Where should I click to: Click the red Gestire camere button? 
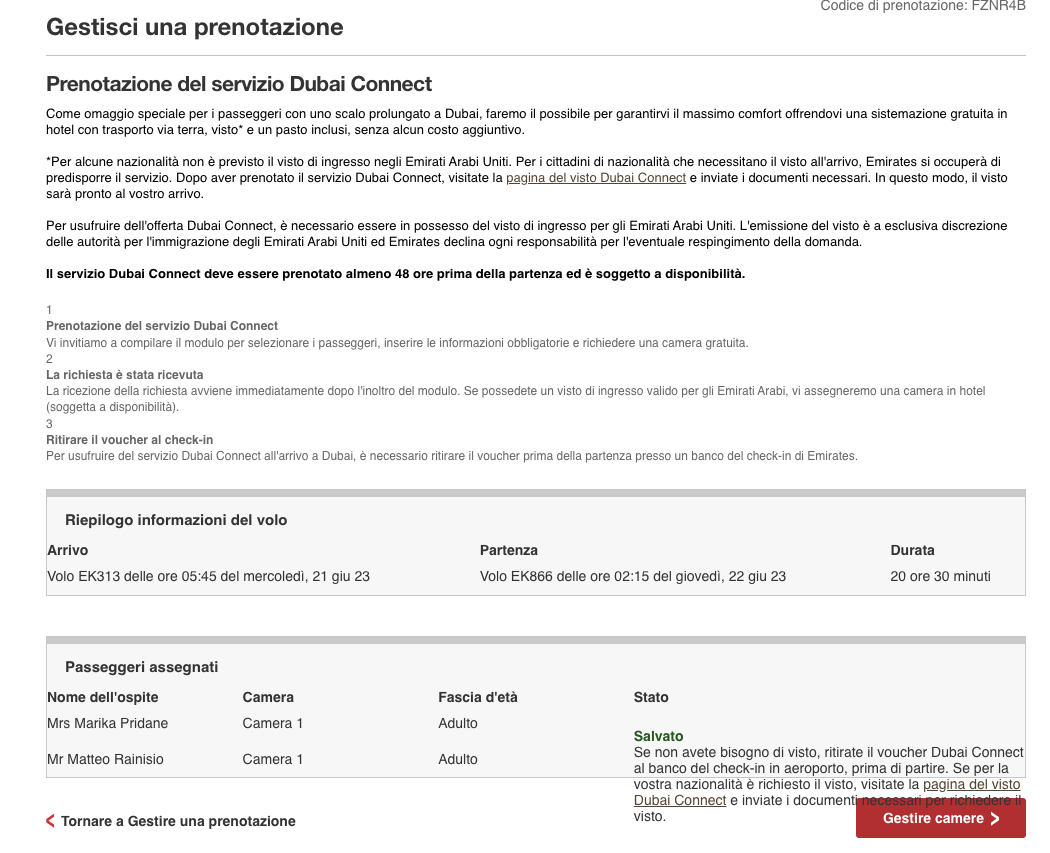coord(940,818)
